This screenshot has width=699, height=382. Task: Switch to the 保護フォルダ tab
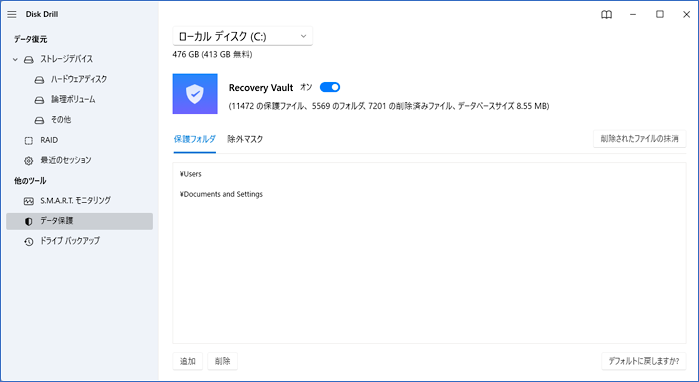194,139
